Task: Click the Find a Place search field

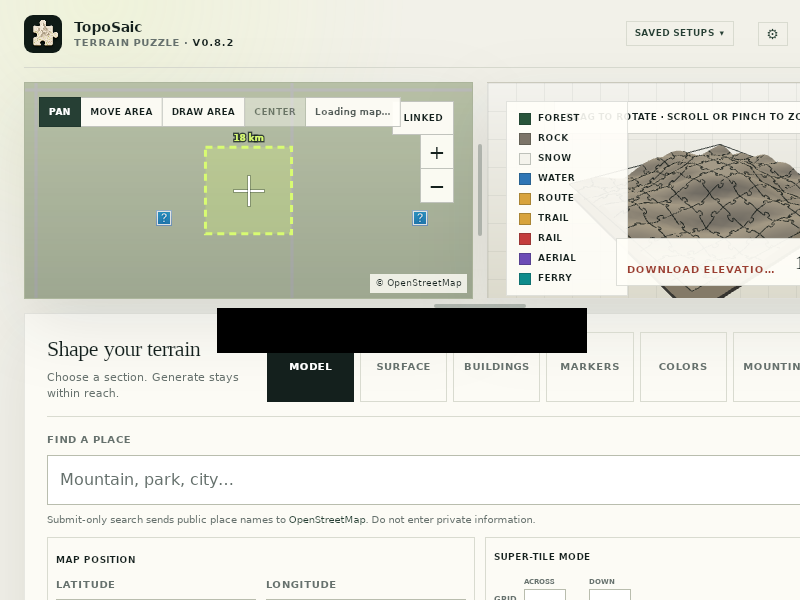Action: click(x=423, y=480)
